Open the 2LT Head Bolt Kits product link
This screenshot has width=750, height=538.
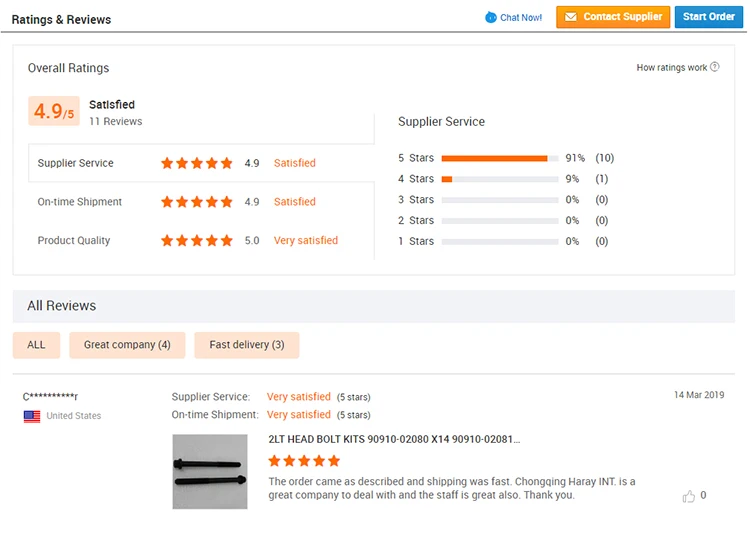pos(394,439)
